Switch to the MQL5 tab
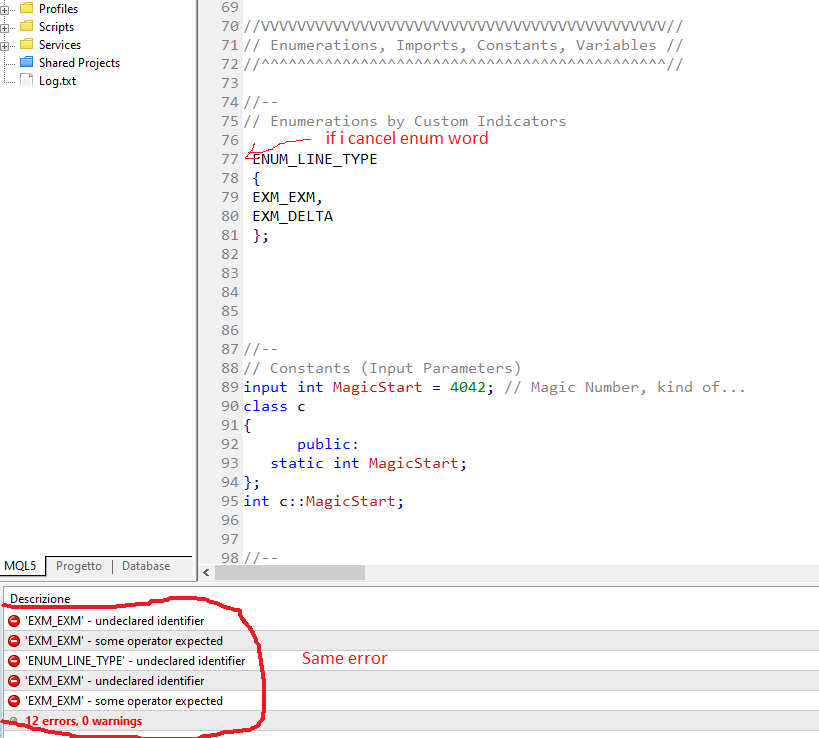 pyautogui.click(x=21, y=566)
